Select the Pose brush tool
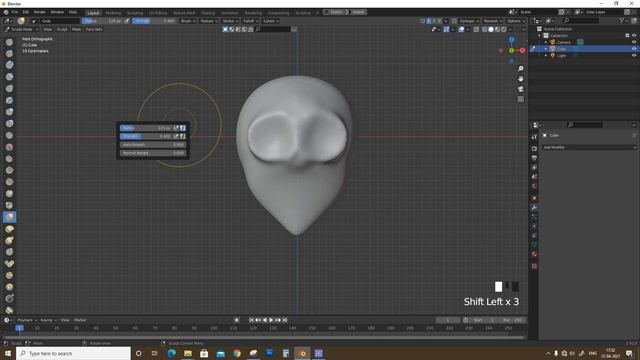Viewport: 640px width, 360px height. click(9, 264)
